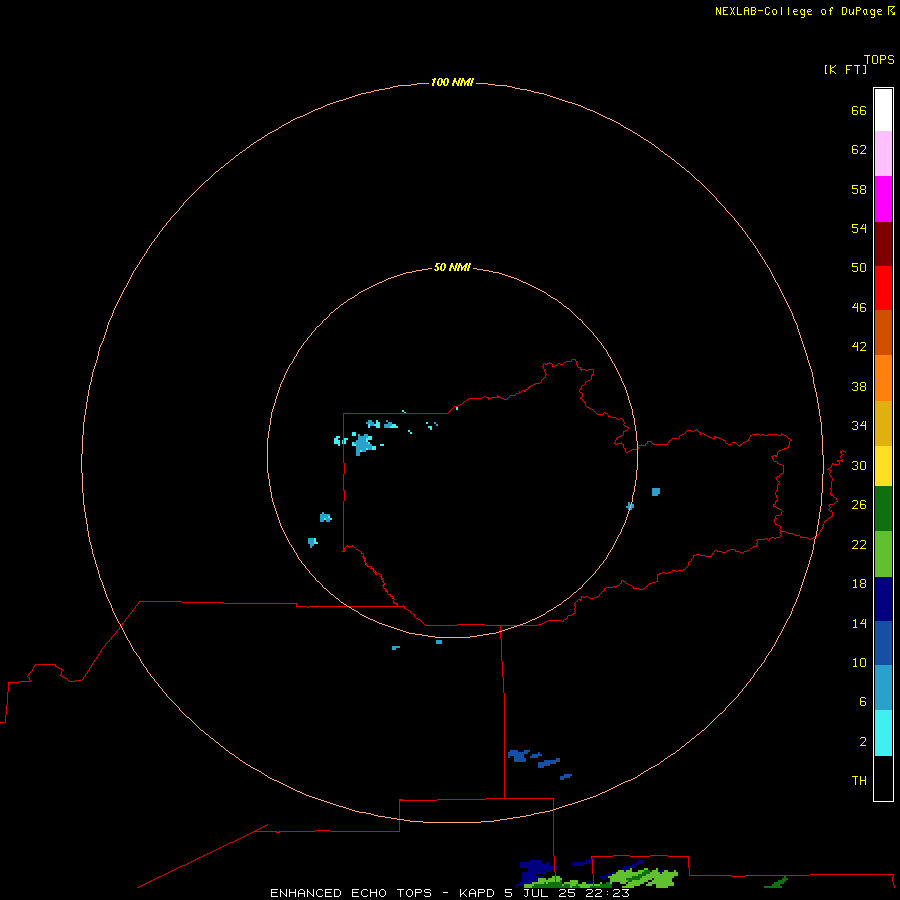Image resolution: width=900 pixels, height=900 pixels.
Task: Click 'ENHANCED ECHO TOPS' in the bottom caption
Action: click(x=351, y=893)
